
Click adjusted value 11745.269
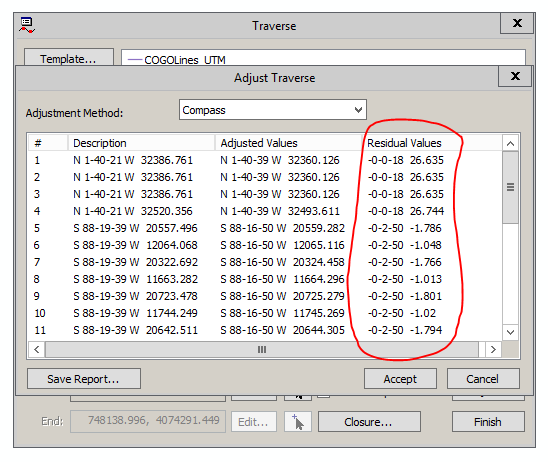coord(319,313)
